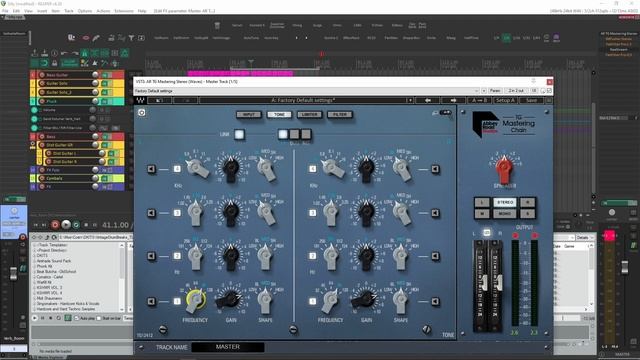Screen dimensions: 640x360
Task: Open the FILTER module tab
Action: tap(340, 115)
